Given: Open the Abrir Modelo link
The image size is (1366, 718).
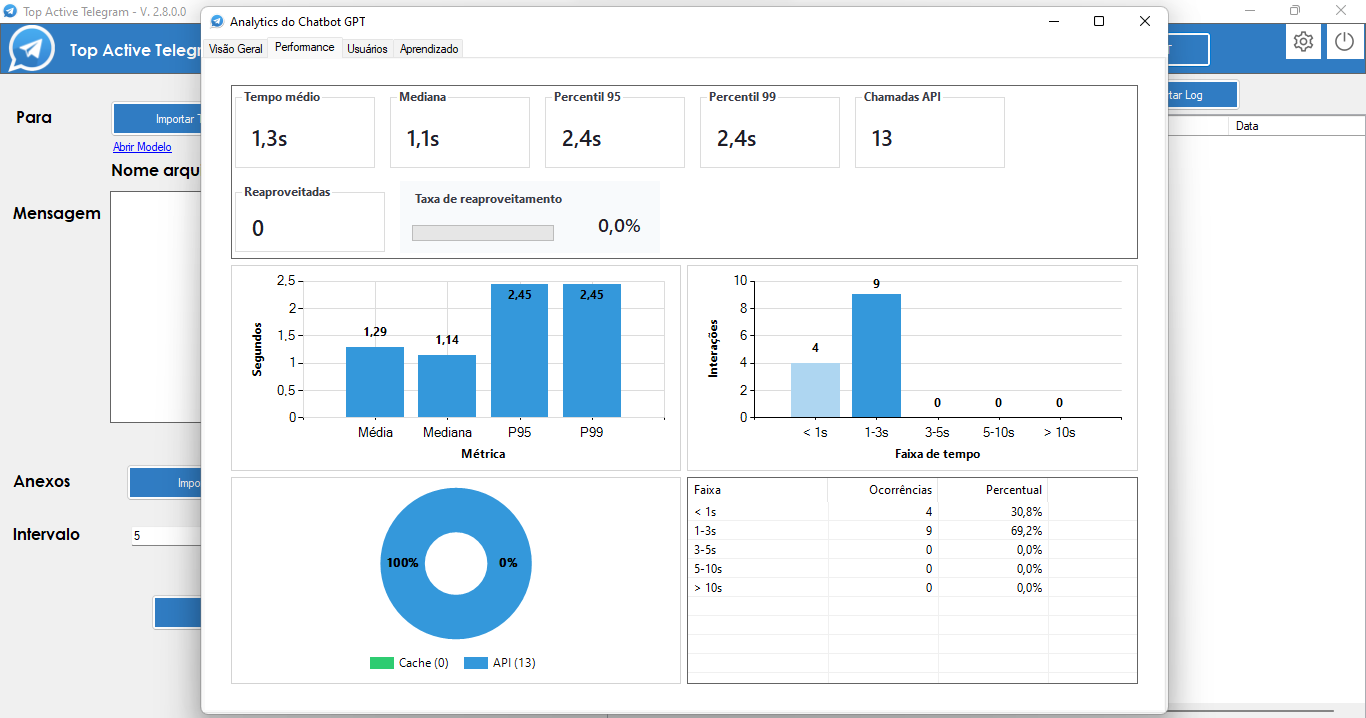Looking at the screenshot, I should tap(142, 147).
